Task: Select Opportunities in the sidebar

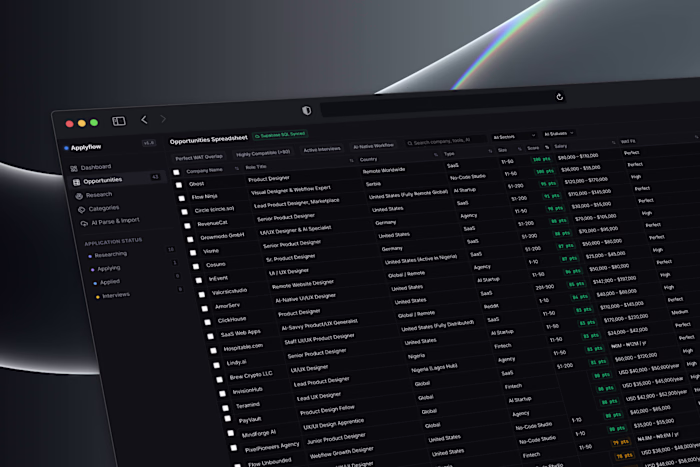Action: pyautogui.click(x=117, y=179)
